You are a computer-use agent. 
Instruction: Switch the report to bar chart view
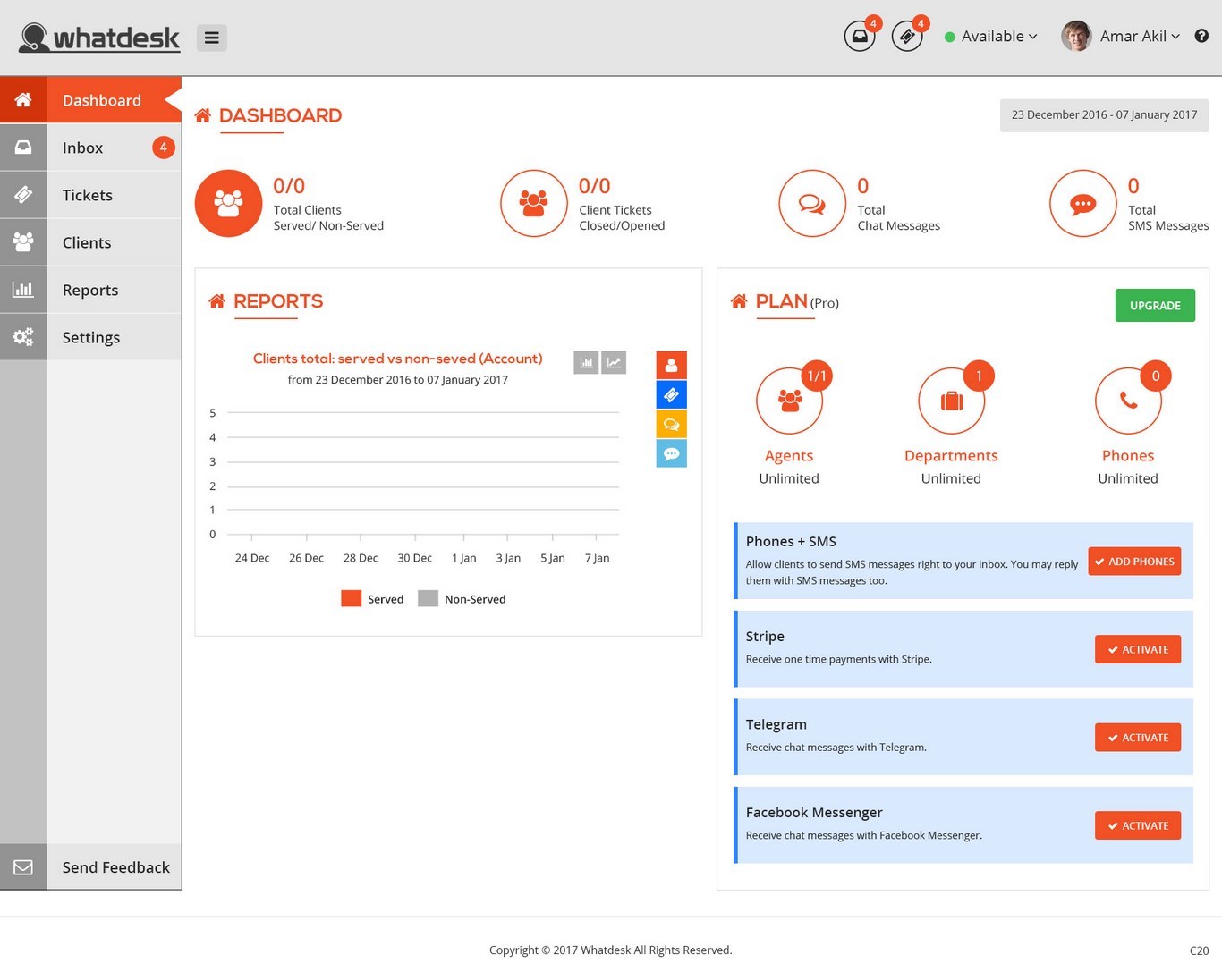(586, 363)
